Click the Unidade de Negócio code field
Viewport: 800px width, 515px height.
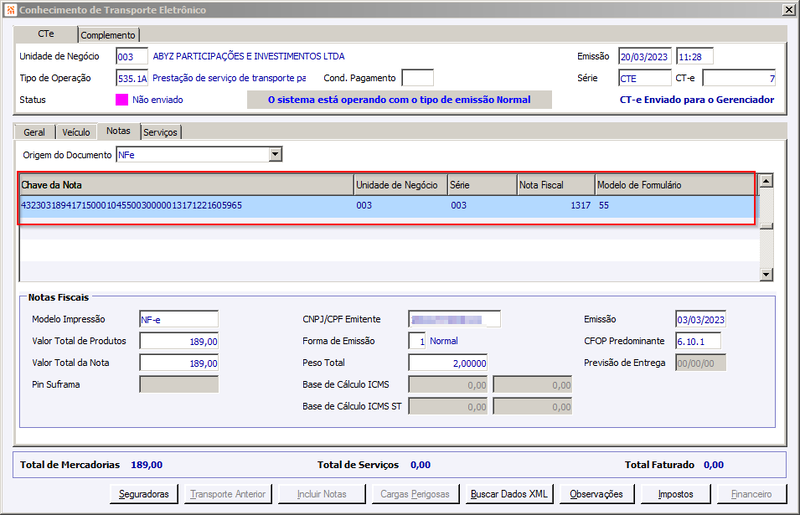pyautogui.click(x=132, y=56)
